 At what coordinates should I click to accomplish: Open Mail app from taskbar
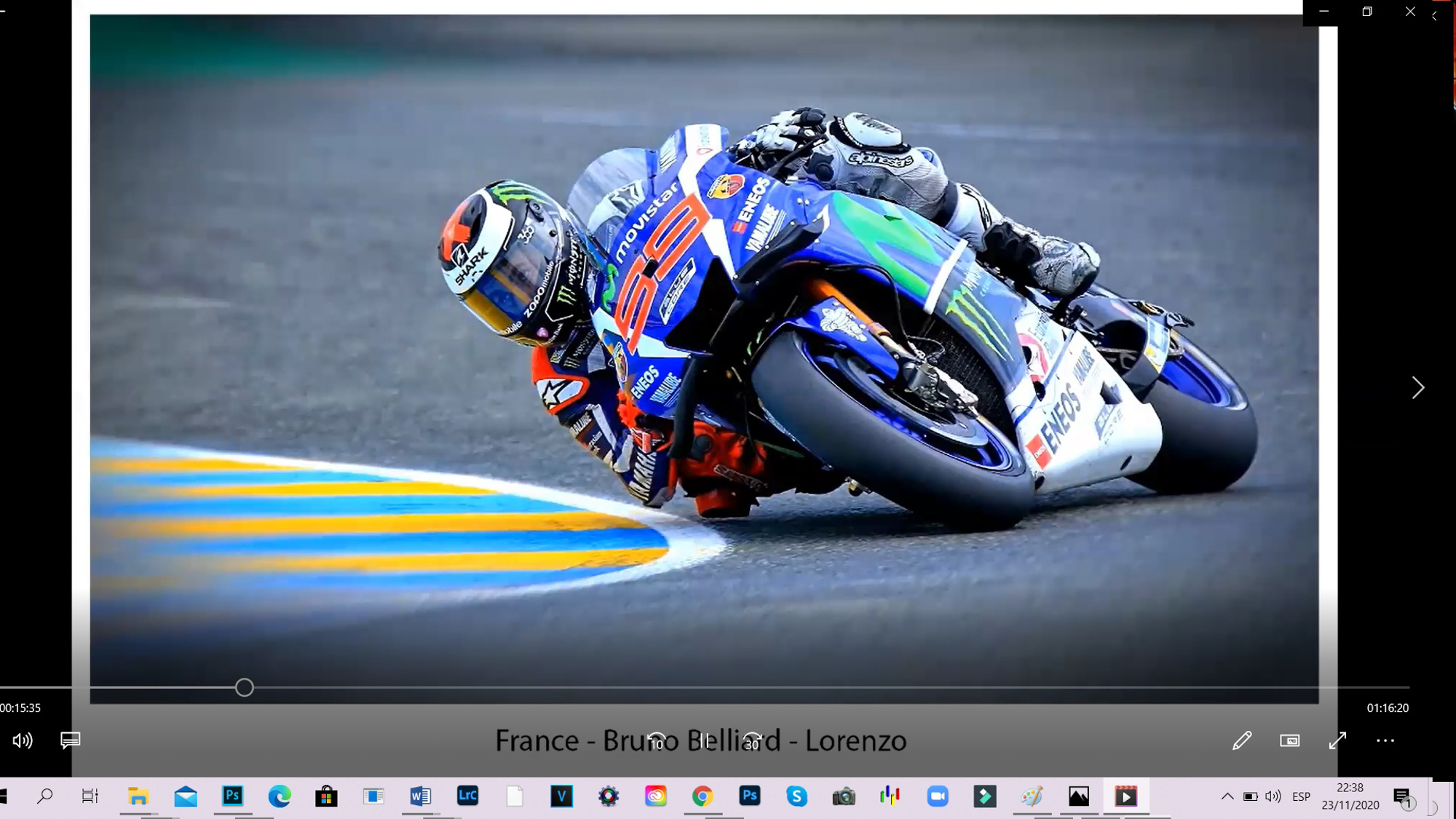186,796
